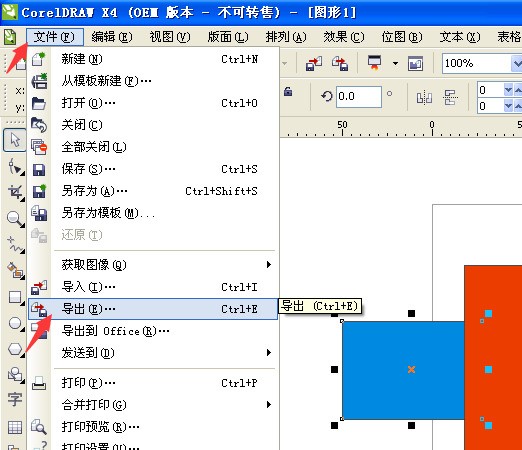522x450 pixels.
Task: Click the Export toolbar icon
Action: tap(340, 63)
